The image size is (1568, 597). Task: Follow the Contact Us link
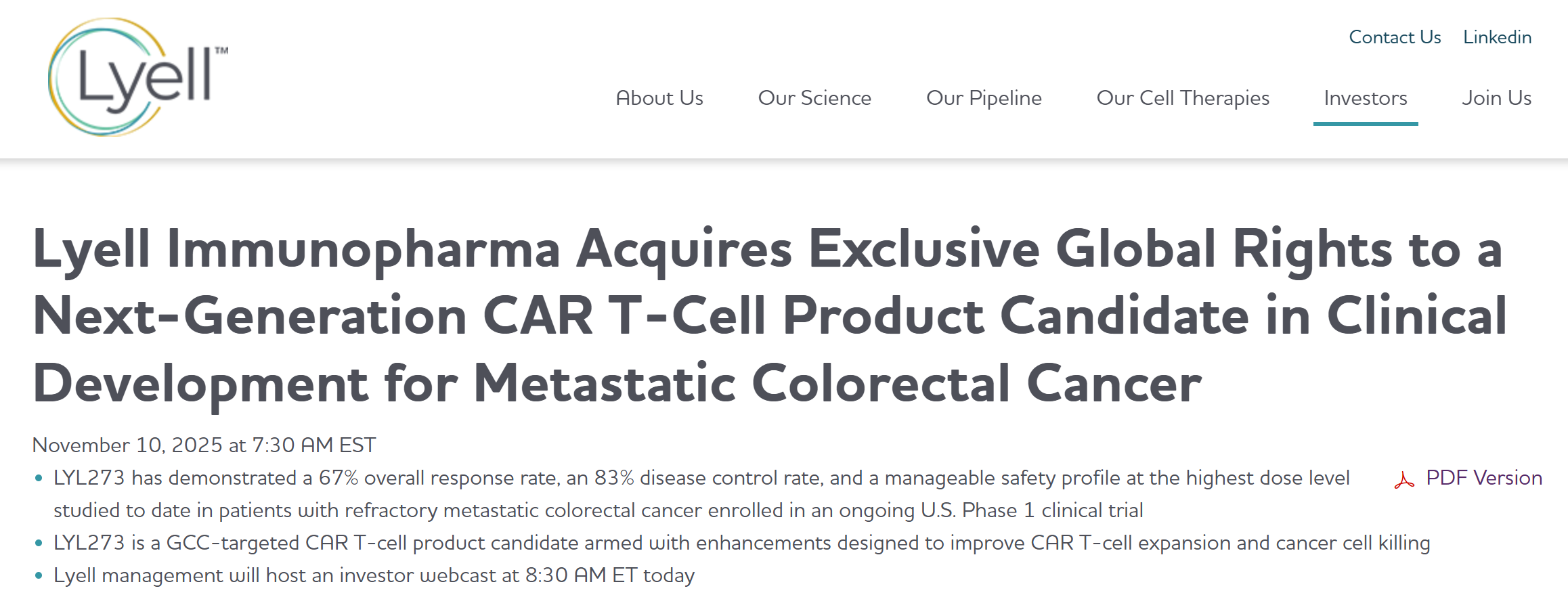1395,37
